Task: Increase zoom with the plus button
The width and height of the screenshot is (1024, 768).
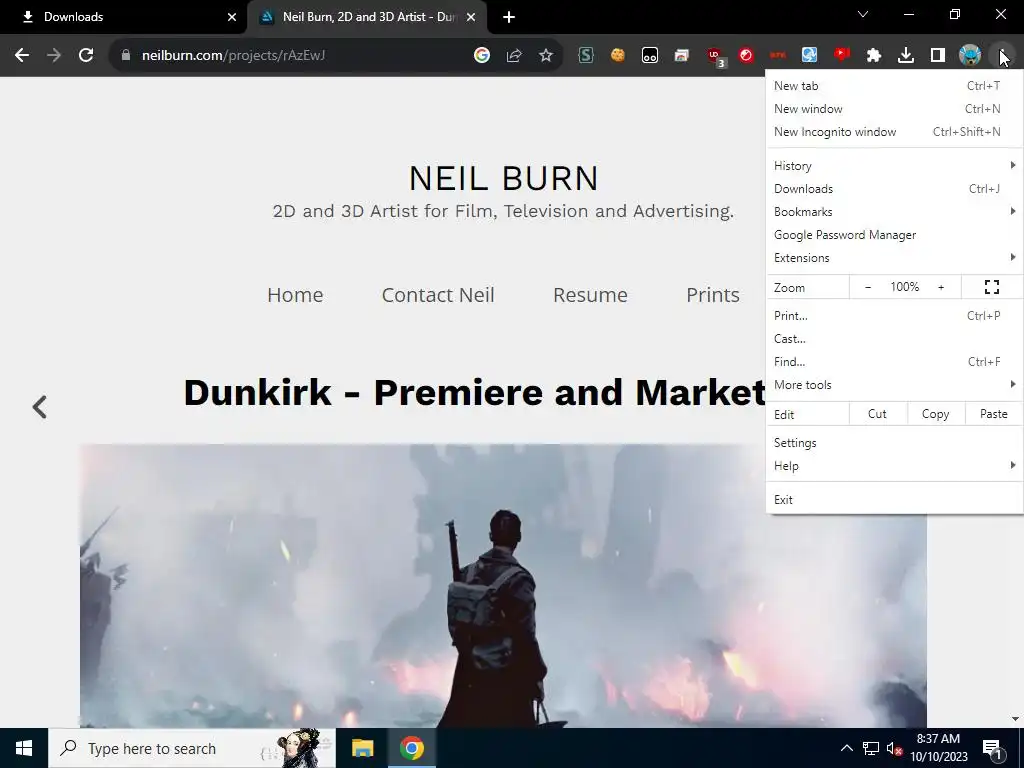Action: [941, 287]
